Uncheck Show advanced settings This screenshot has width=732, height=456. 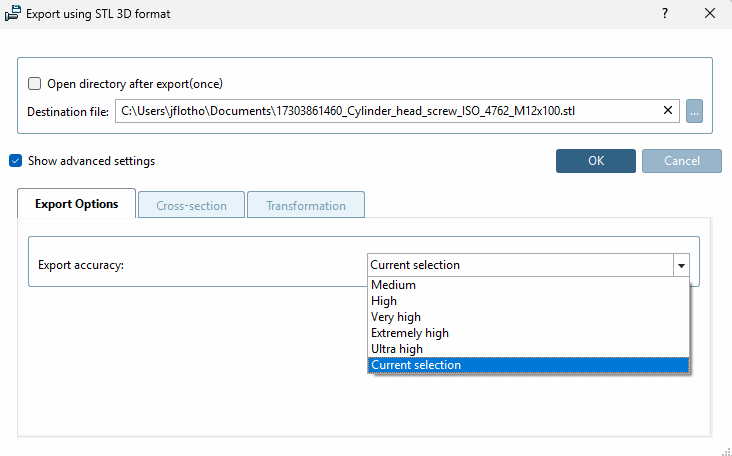click(x=15, y=160)
